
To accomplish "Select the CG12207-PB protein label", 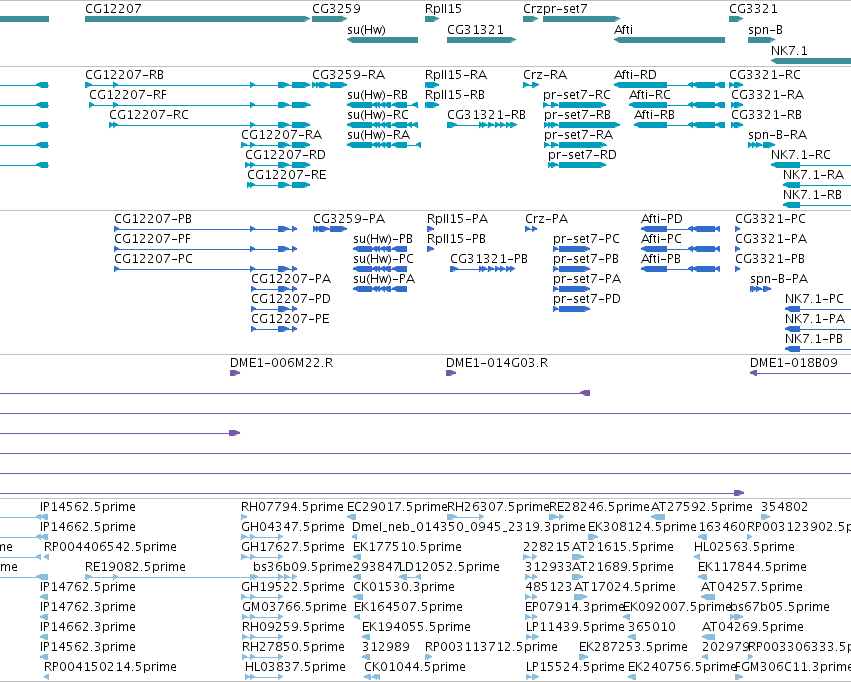I will pos(153,219).
